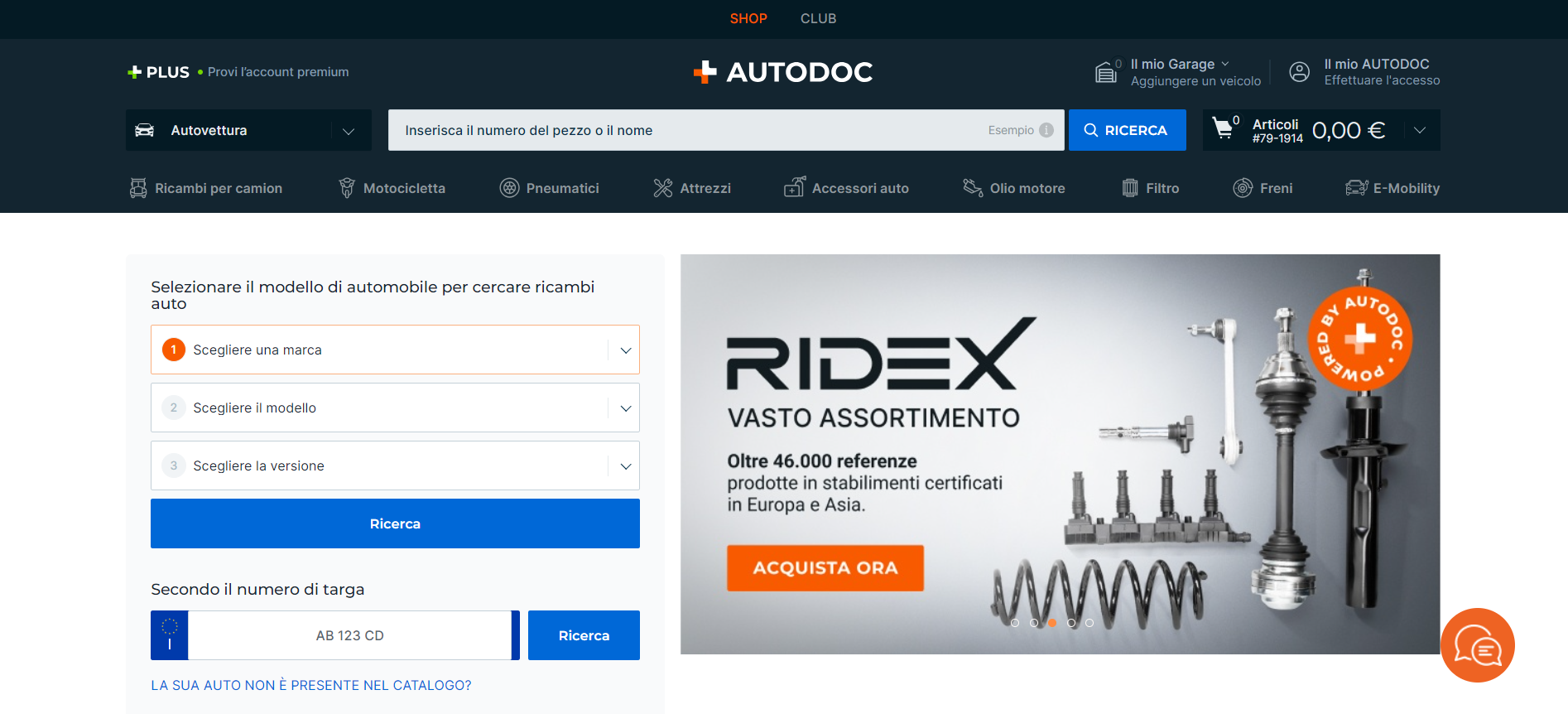Open Pneumatici menu item

(550, 188)
